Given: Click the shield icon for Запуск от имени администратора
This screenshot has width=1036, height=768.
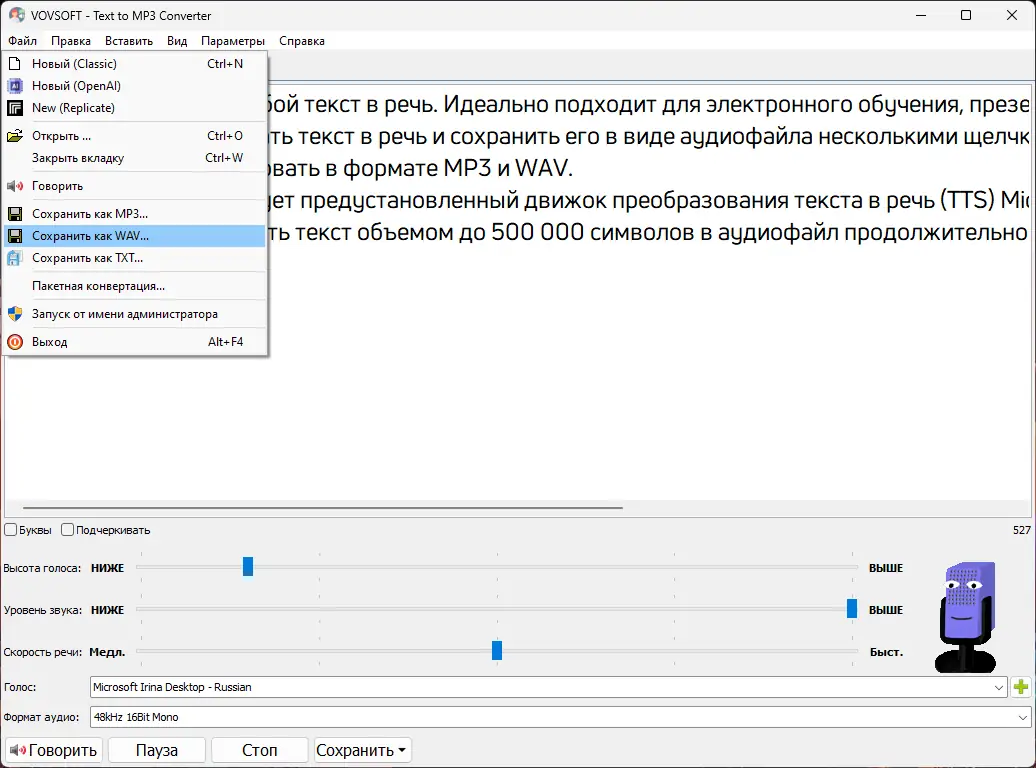Looking at the screenshot, I should 15,314.
